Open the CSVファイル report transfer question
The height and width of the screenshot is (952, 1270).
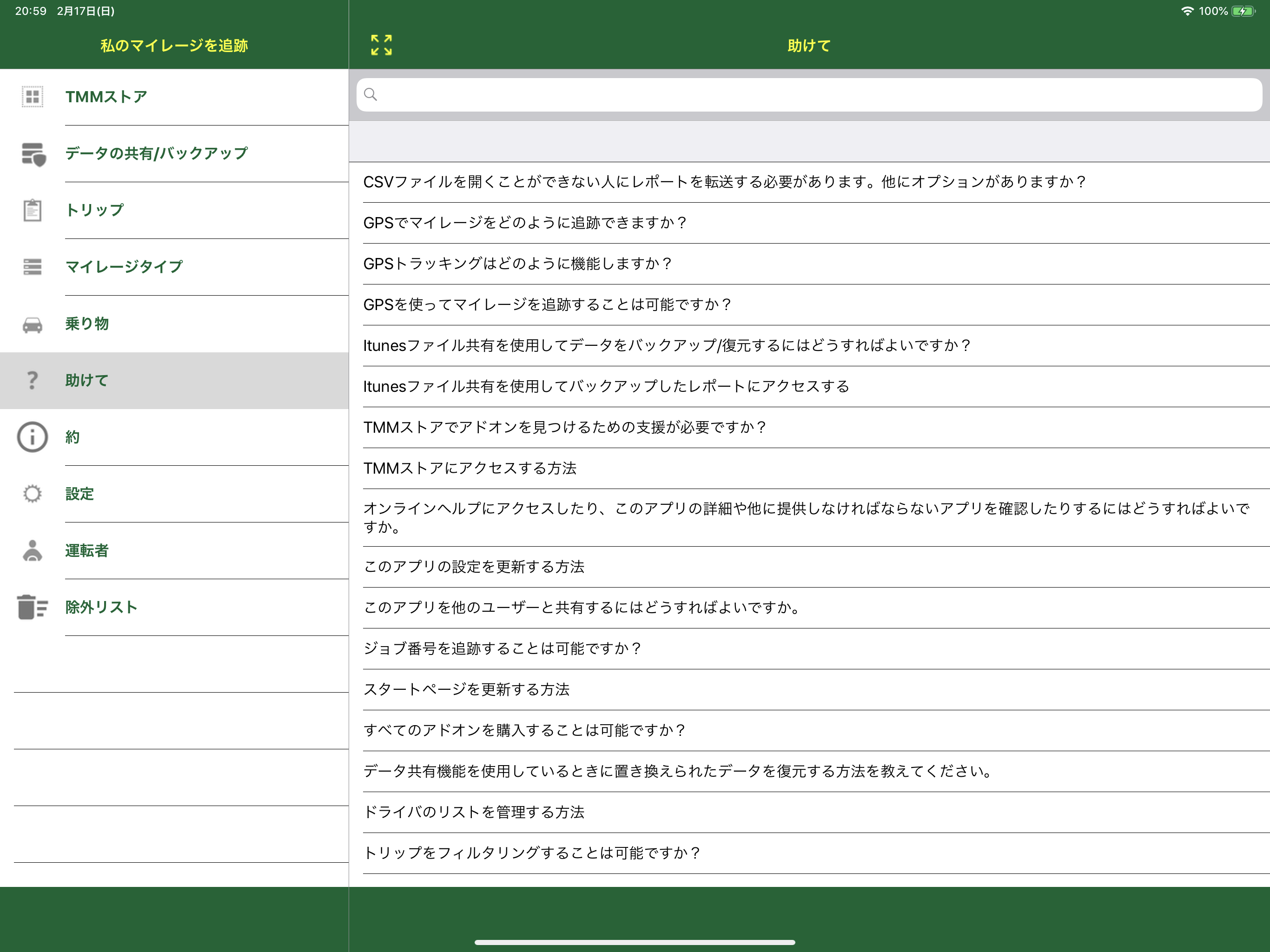tap(725, 182)
